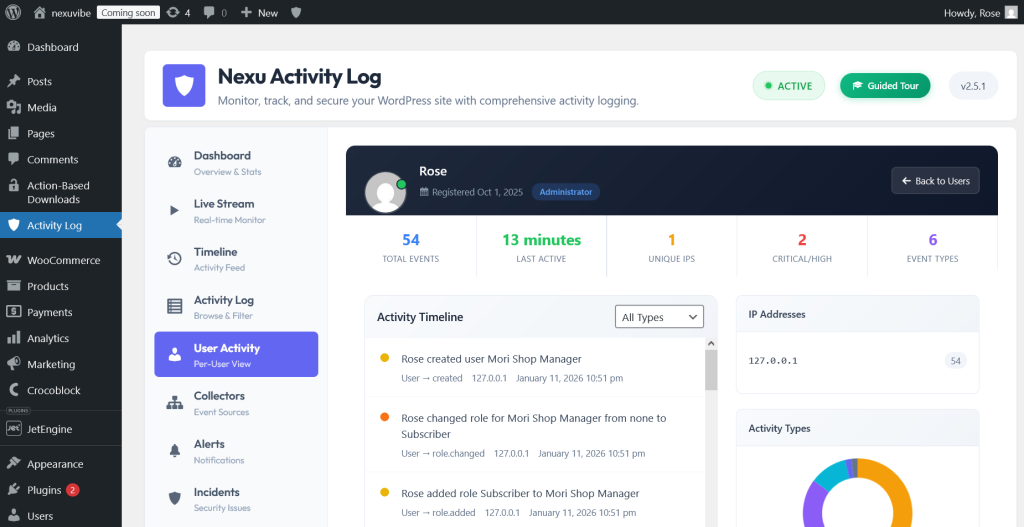
Task: Click the shield icon in top admin bar
Action: click(x=296, y=12)
